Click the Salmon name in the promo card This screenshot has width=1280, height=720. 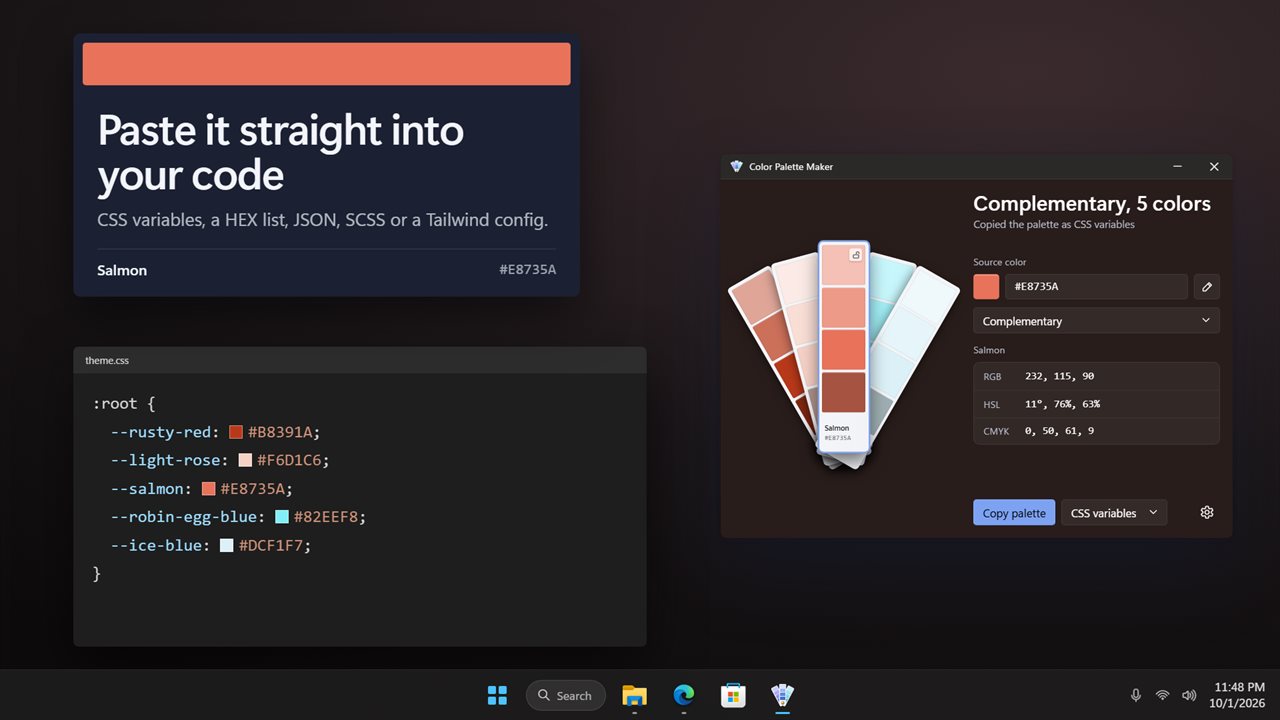click(122, 270)
